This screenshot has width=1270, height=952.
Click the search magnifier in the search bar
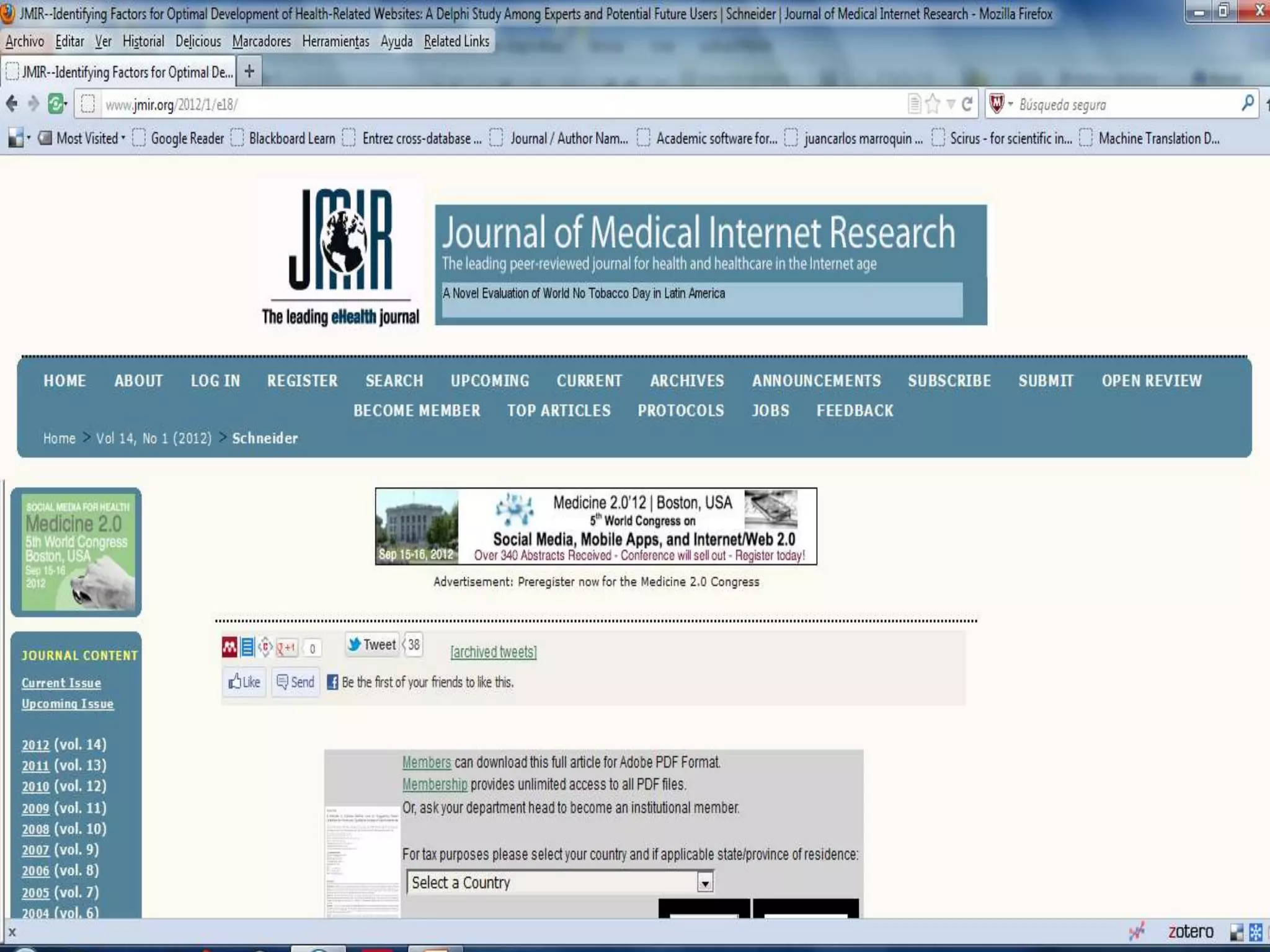point(1248,103)
